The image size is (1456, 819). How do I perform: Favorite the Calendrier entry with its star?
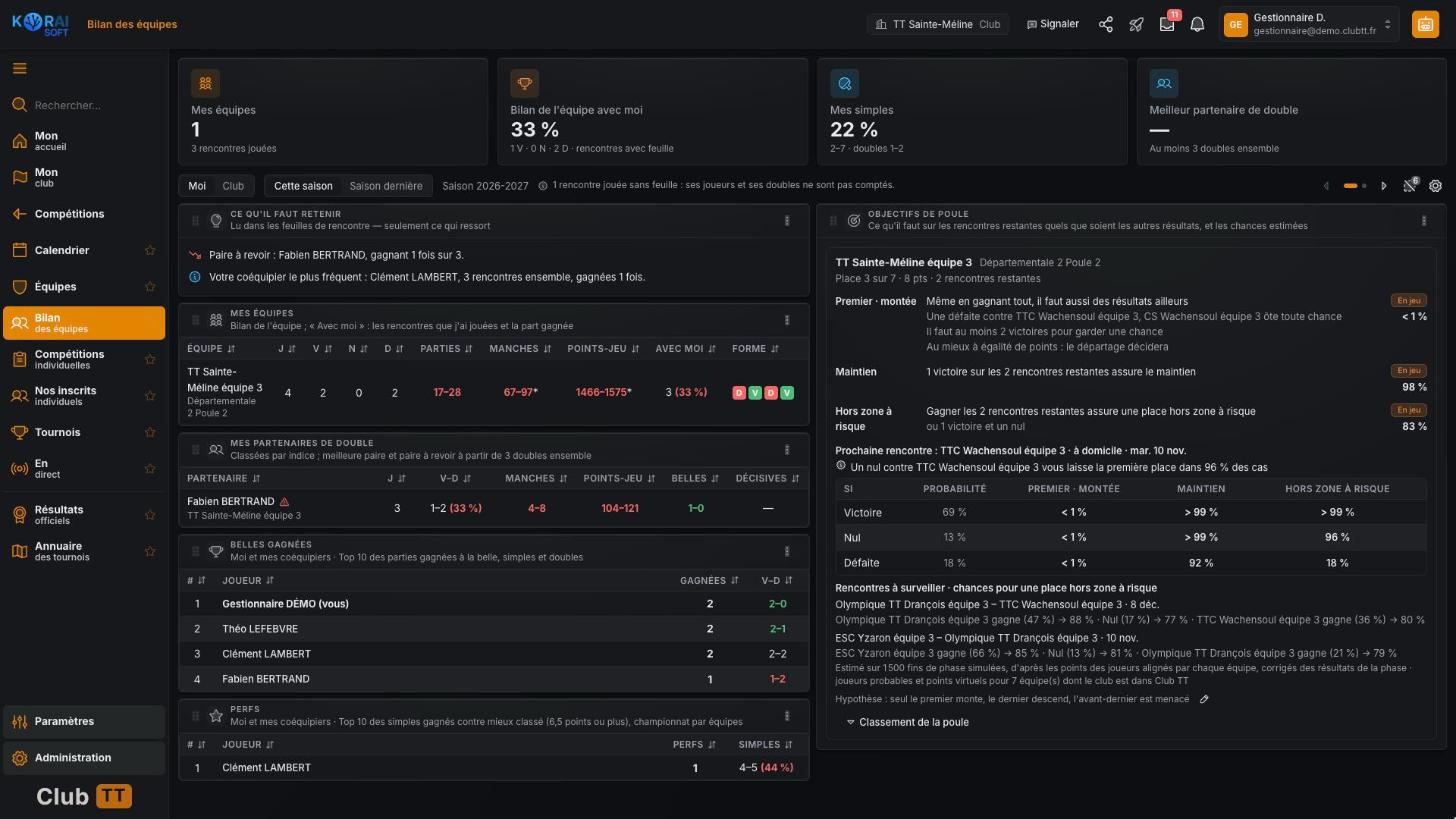[150, 250]
